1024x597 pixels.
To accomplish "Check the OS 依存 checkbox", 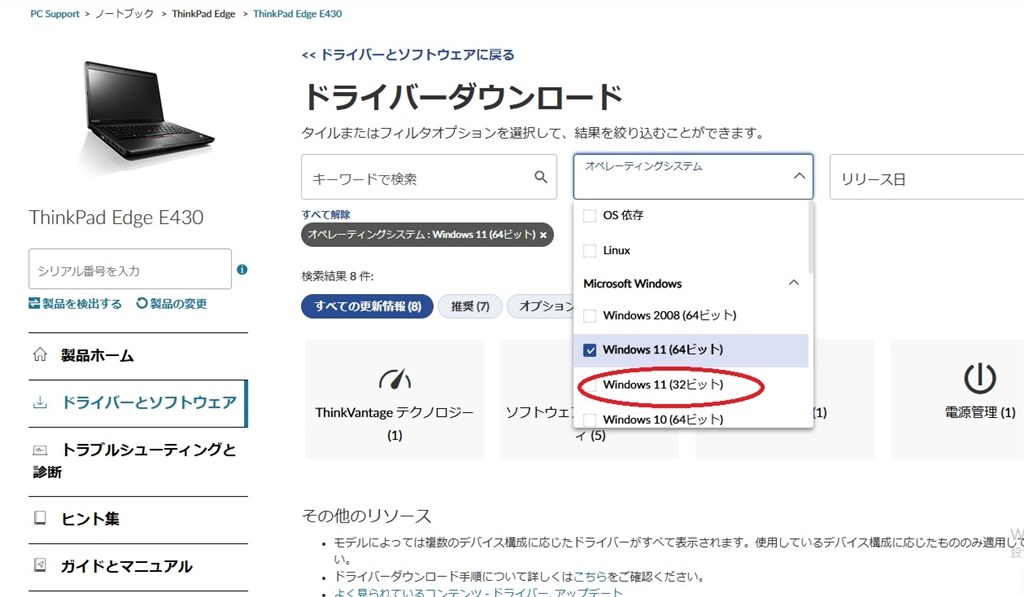I will click(x=590, y=216).
